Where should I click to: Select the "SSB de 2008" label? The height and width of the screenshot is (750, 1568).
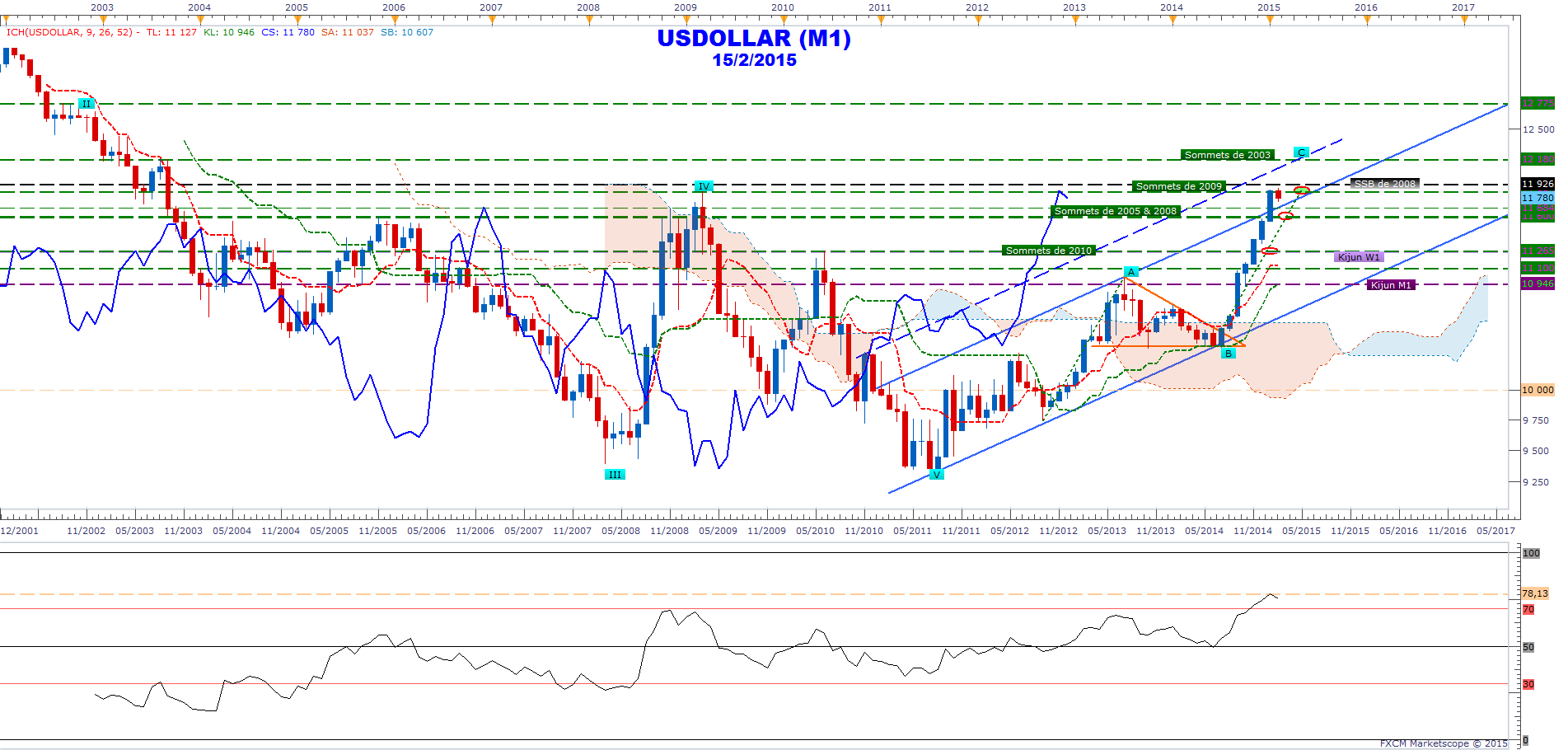[1384, 184]
